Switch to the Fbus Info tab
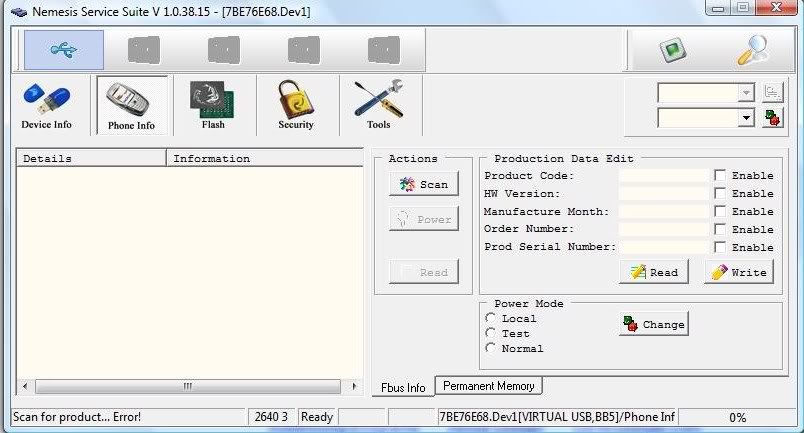The width and height of the screenshot is (804, 433). 402,387
